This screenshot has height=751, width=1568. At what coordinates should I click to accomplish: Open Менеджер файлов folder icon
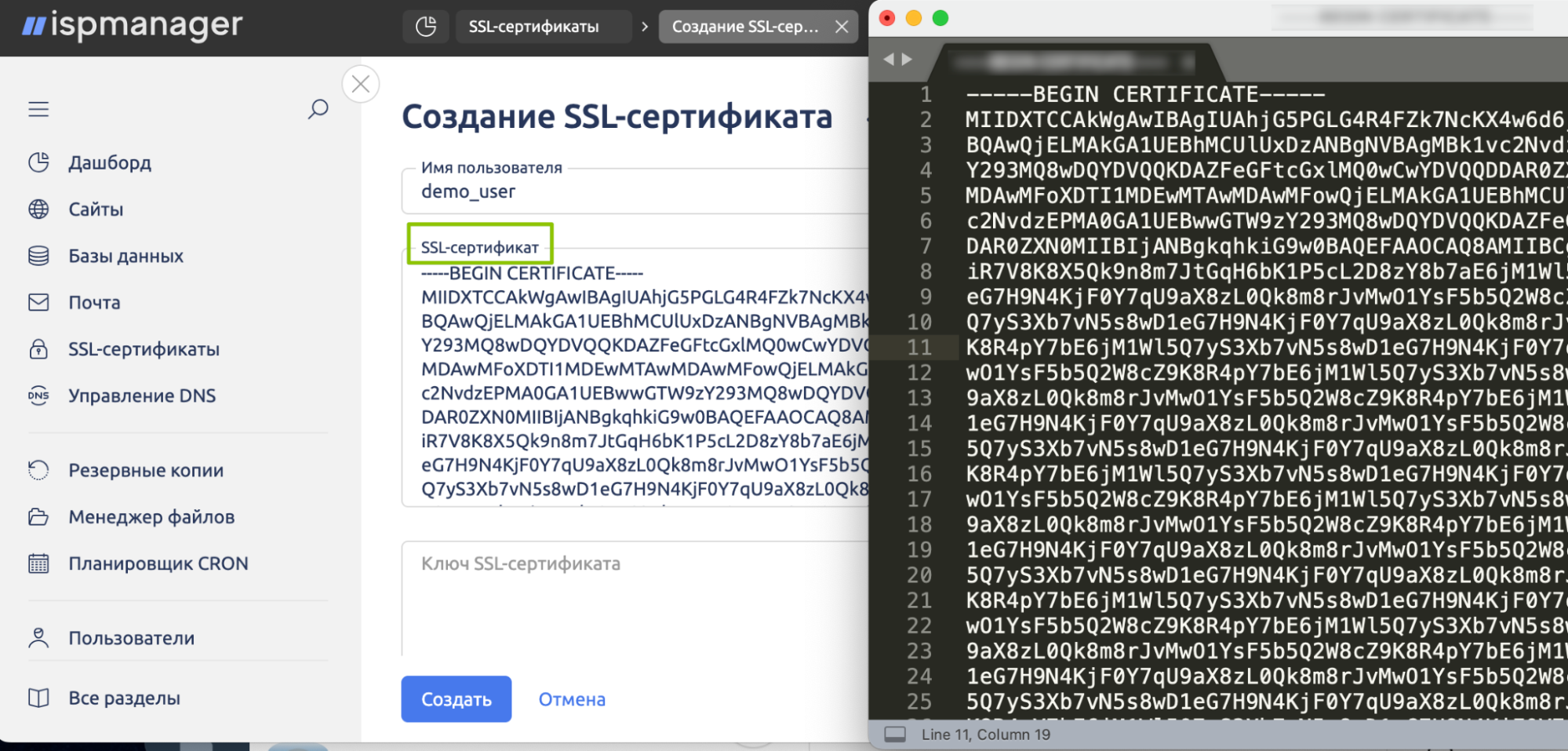(38, 517)
